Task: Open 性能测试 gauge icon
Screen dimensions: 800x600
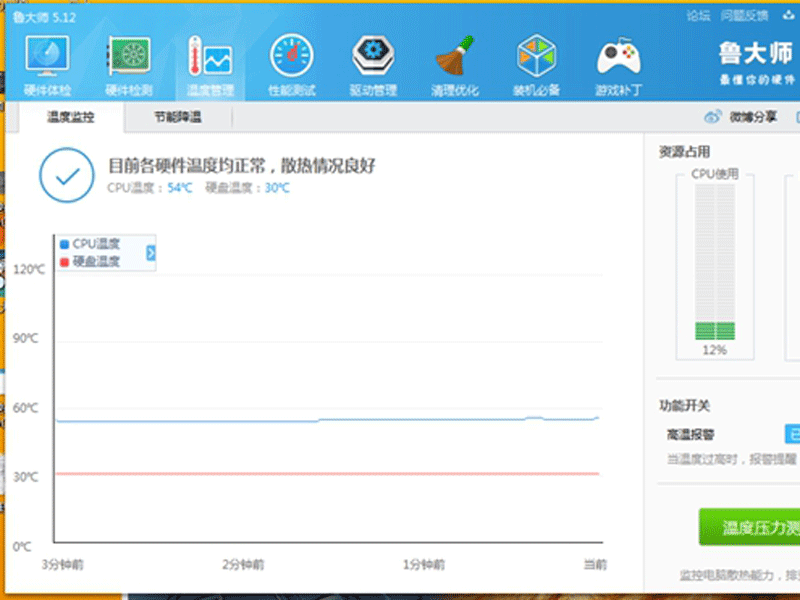Action: pos(291,55)
